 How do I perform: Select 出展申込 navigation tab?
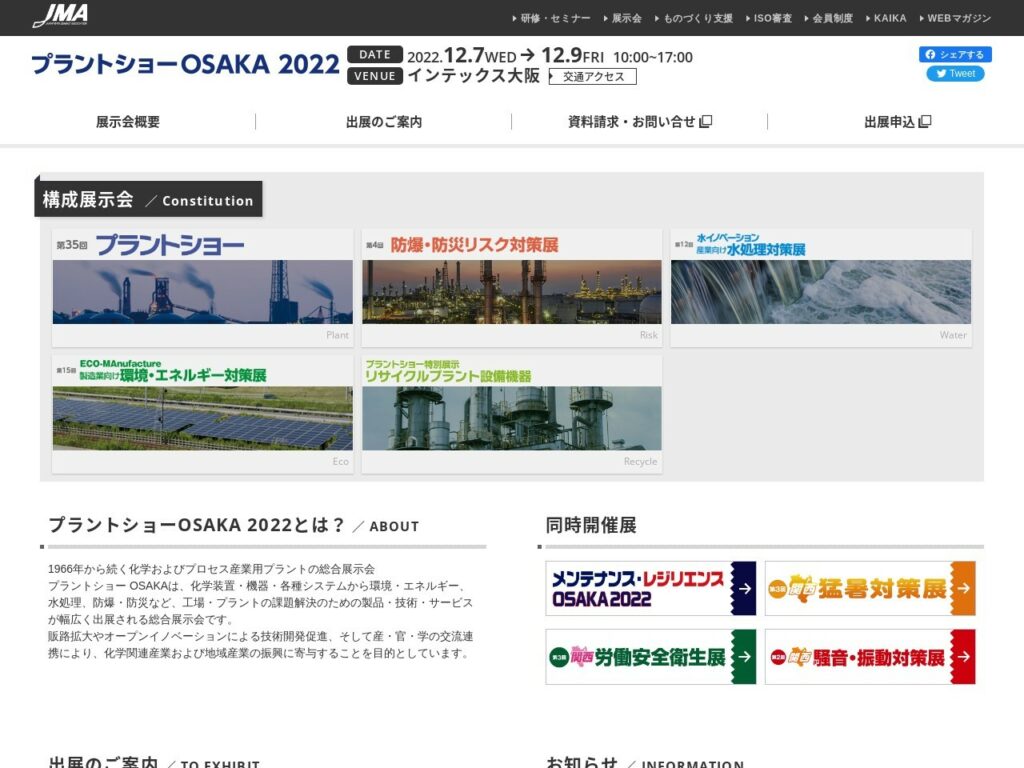pyautogui.click(x=897, y=121)
